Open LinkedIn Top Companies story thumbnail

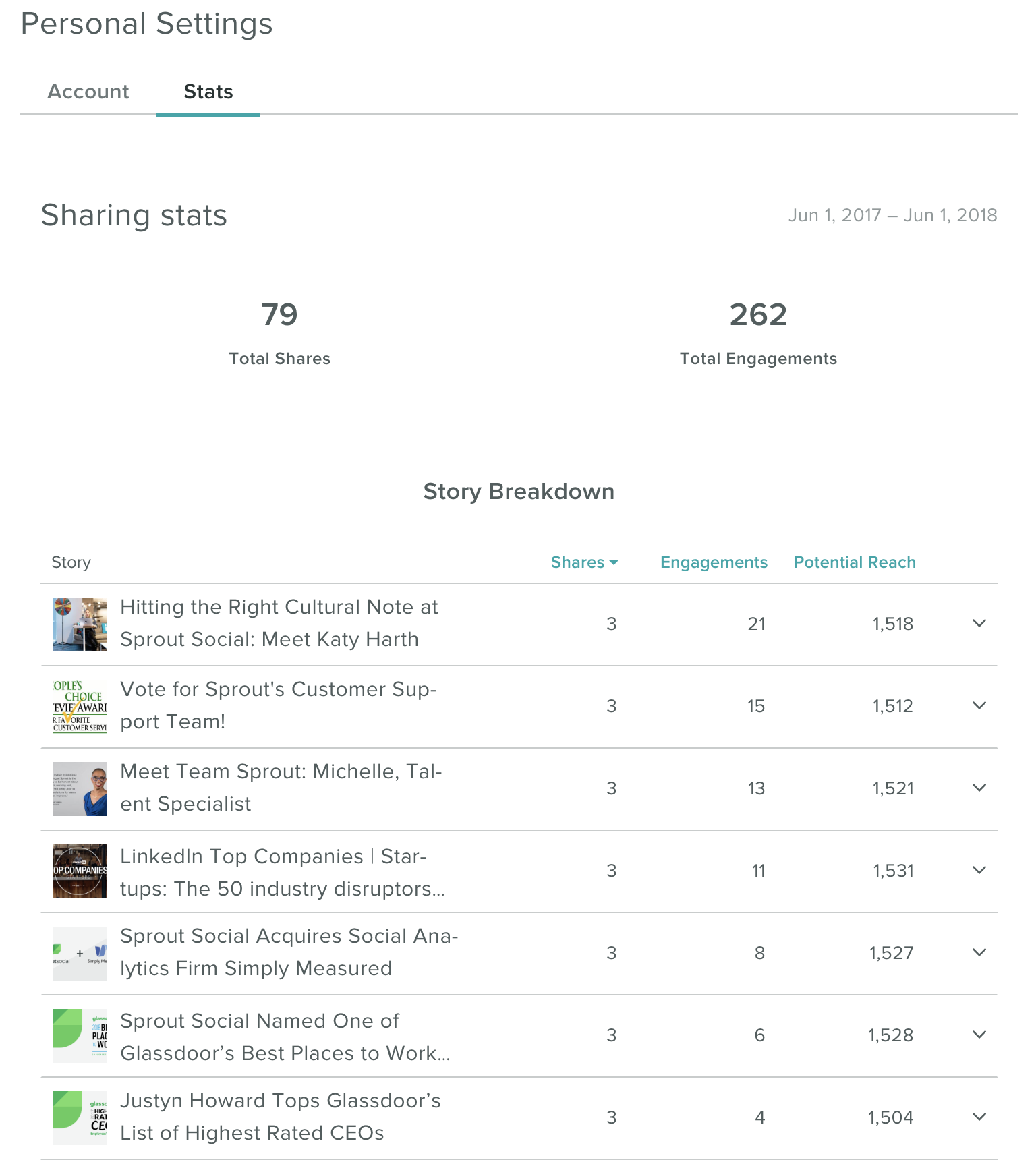tap(80, 871)
